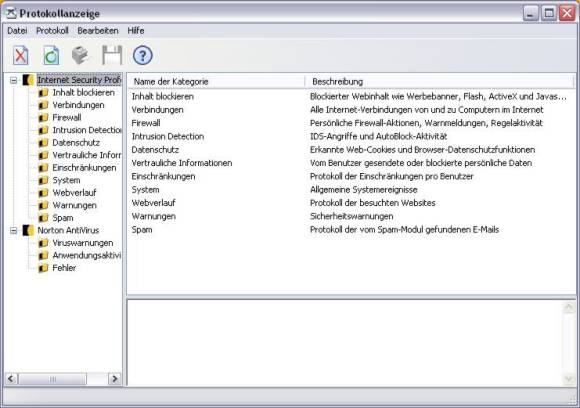Click the horizontal scrollbar thumb under the tree
Image resolution: width=580 pixels, height=408 pixels.
tap(52, 379)
